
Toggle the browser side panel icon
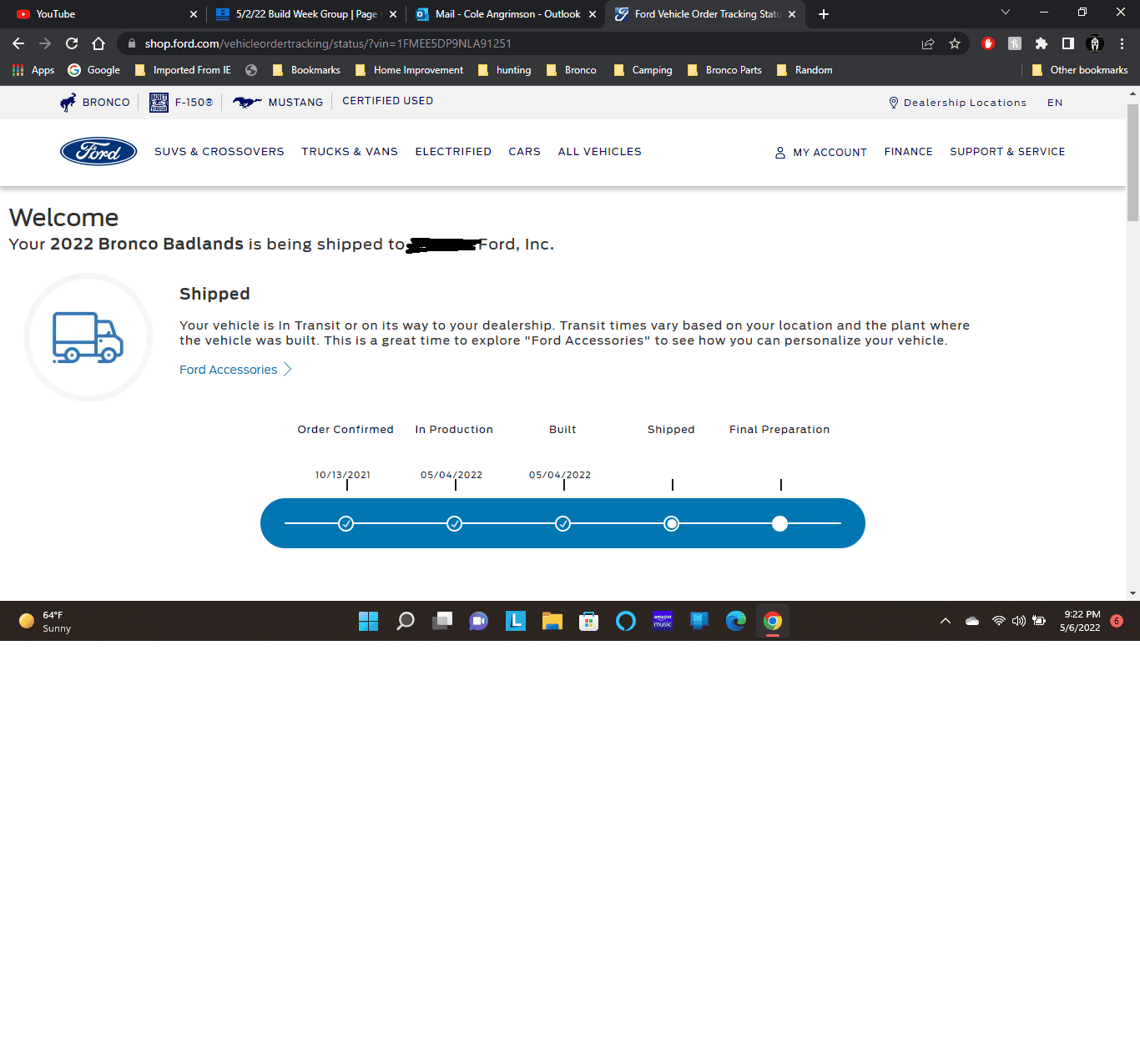tap(1068, 43)
